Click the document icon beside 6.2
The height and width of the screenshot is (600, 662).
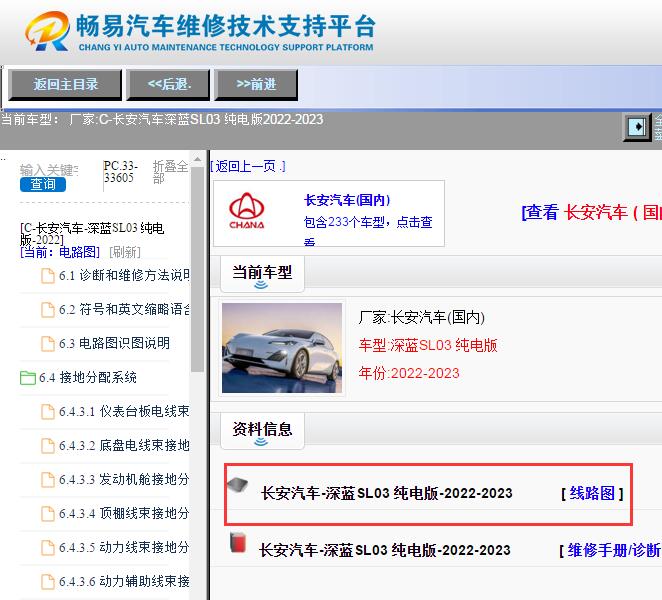[48, 310]
